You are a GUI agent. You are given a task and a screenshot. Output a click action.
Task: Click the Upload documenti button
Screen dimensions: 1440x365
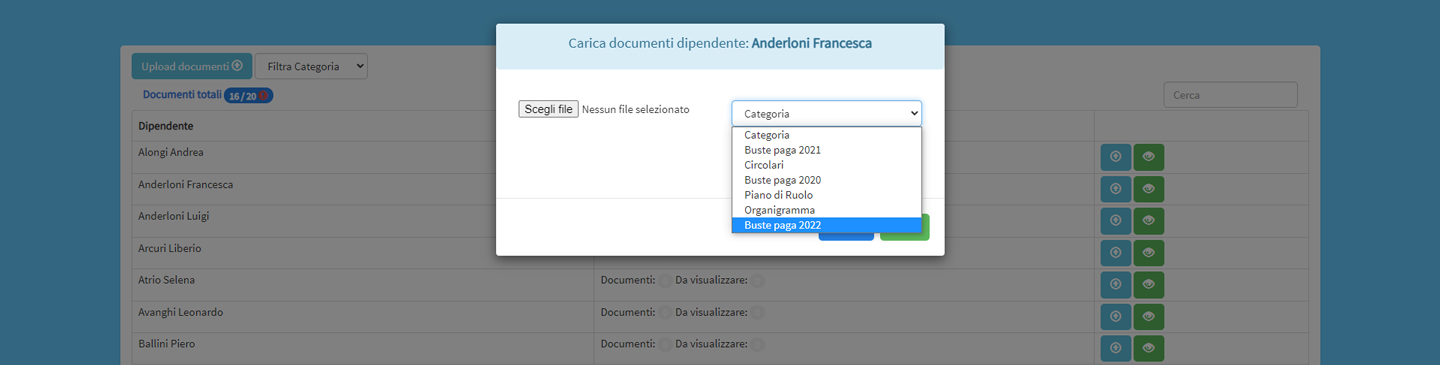pyautogui.click(x=192, y=66)
